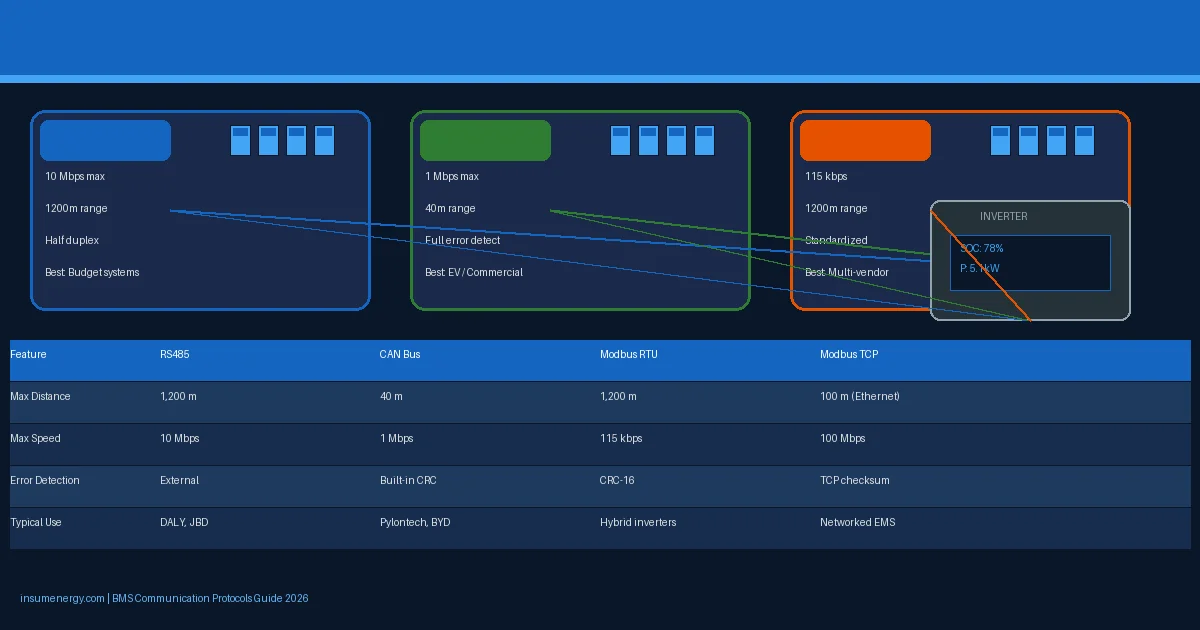This screenshot has height=630, width=1200.
Task: Click "1 Mbps max" in the green card
Action: pyautogui.click(x=452, y=176)
